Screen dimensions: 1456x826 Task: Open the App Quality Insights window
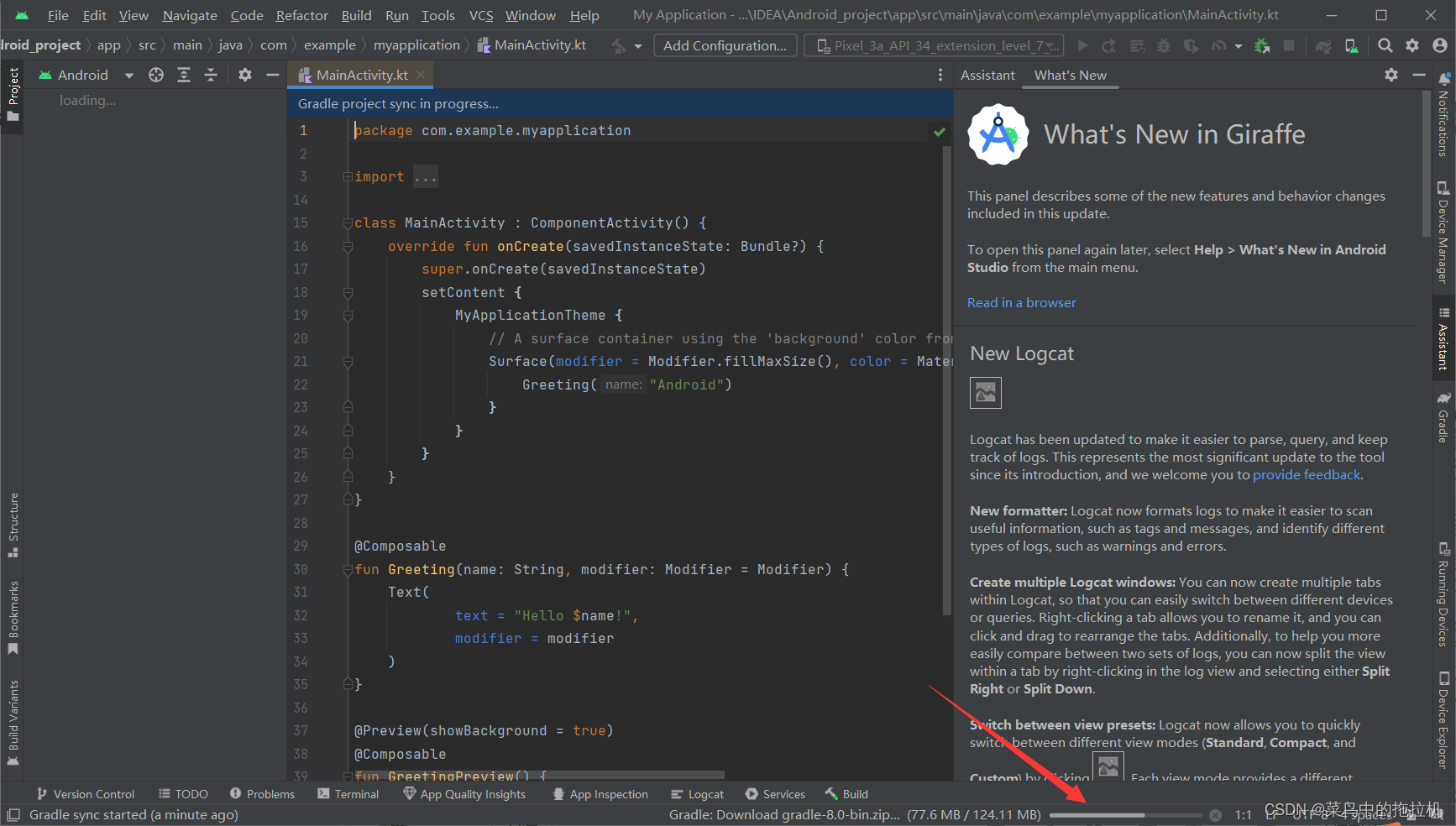pyautogui.click(x=464, y=794)
